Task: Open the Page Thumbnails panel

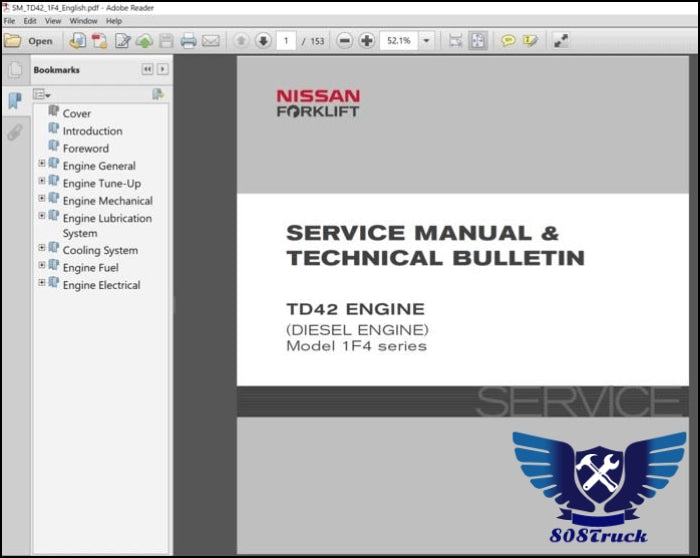Action: [15, 71]
